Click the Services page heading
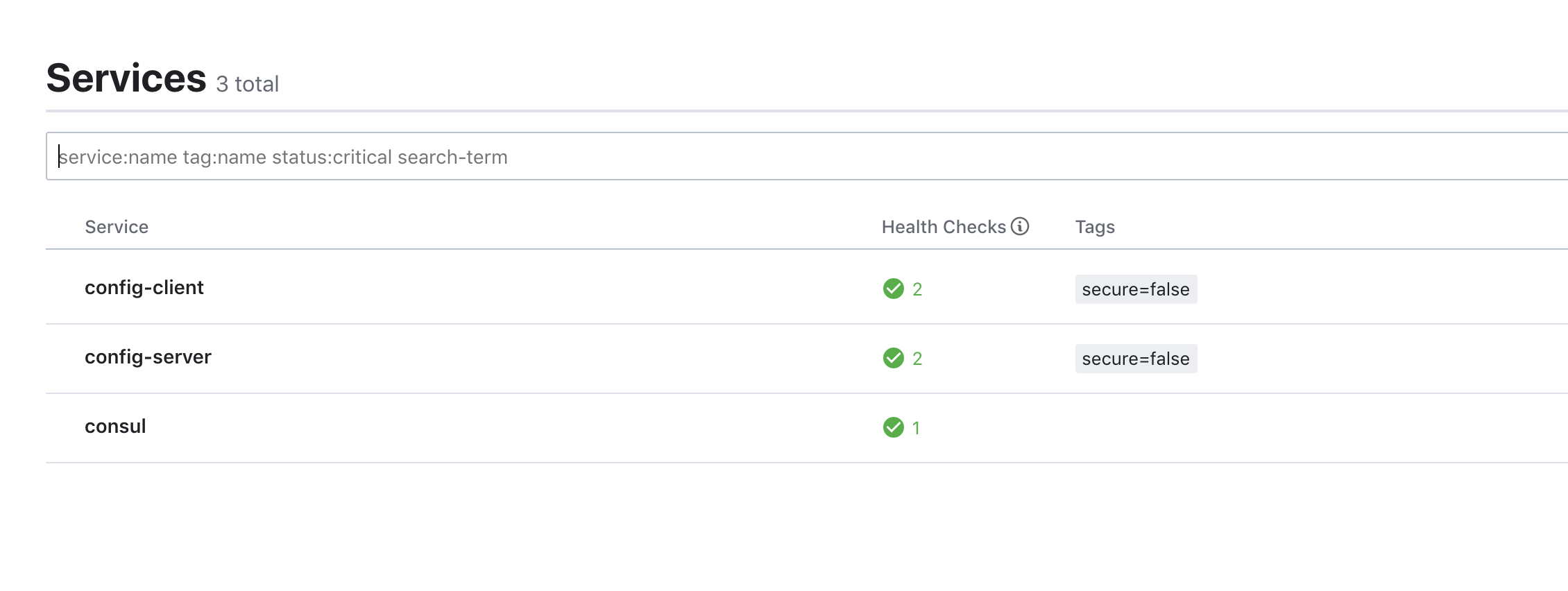The width and height of the screenshot is (1568, 591). (126, 78)
